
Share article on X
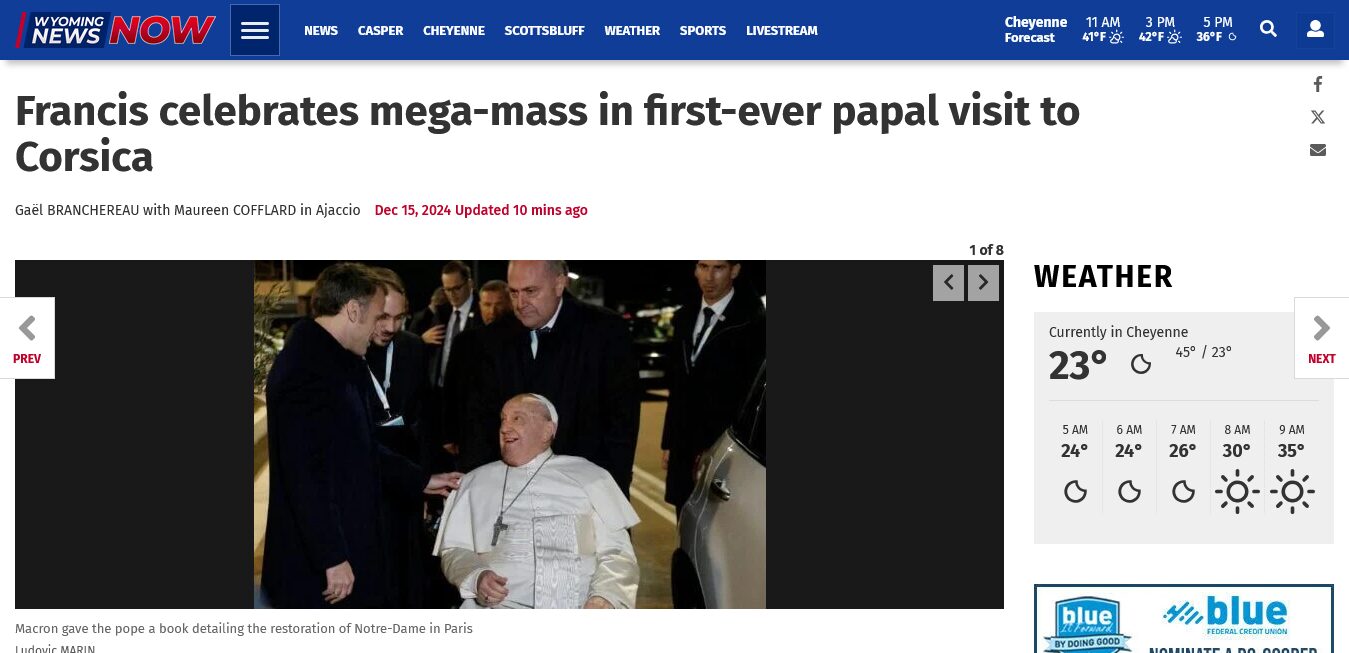(x=1318, y=117)
